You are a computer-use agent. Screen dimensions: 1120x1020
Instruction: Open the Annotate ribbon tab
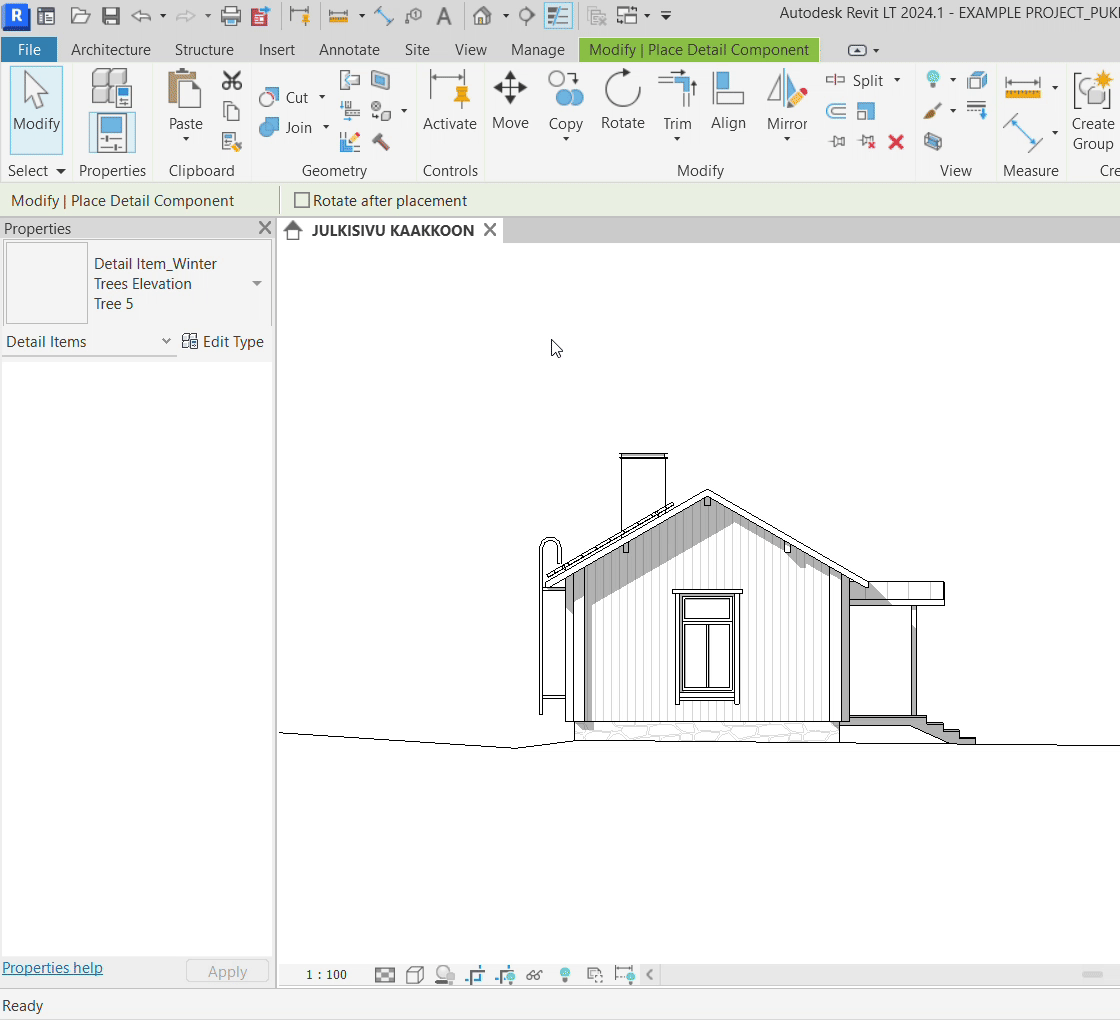coord(349,50)
